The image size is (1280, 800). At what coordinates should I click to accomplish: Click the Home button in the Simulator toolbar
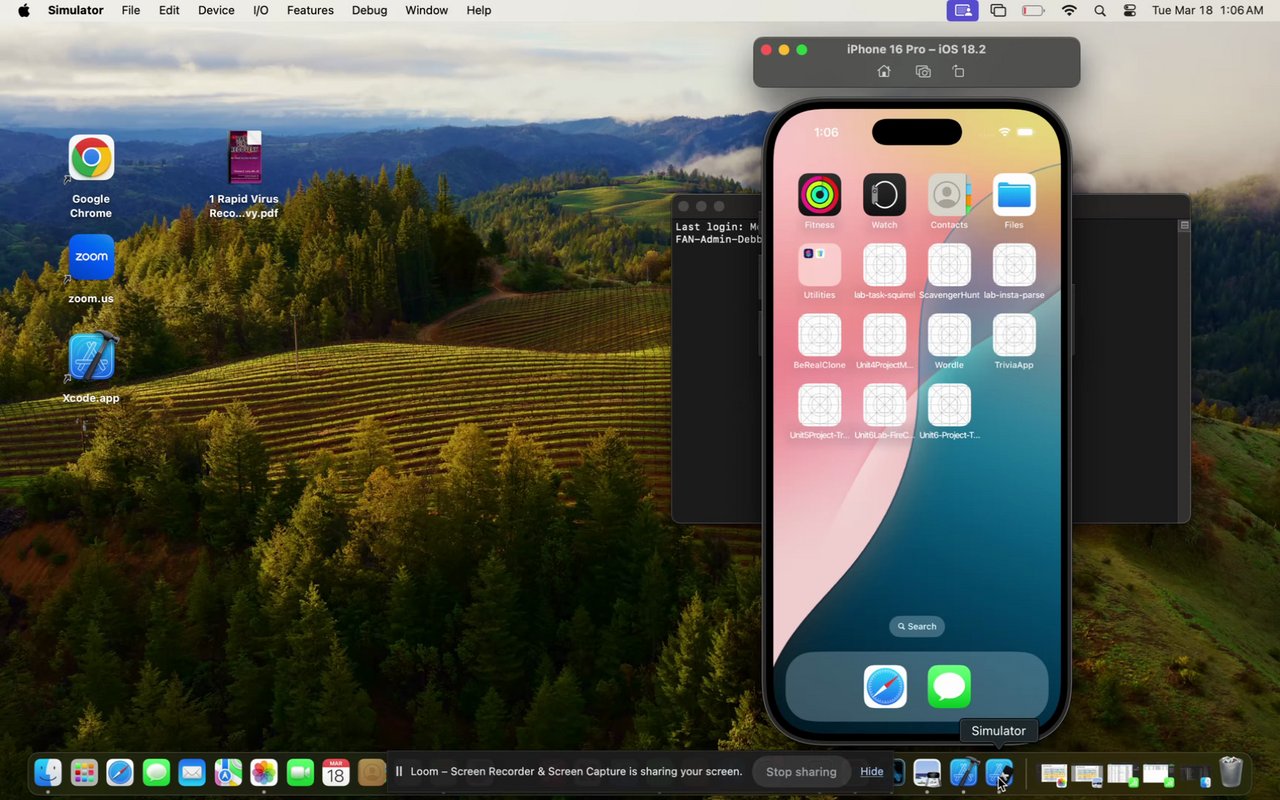click(x=884, y=72)
